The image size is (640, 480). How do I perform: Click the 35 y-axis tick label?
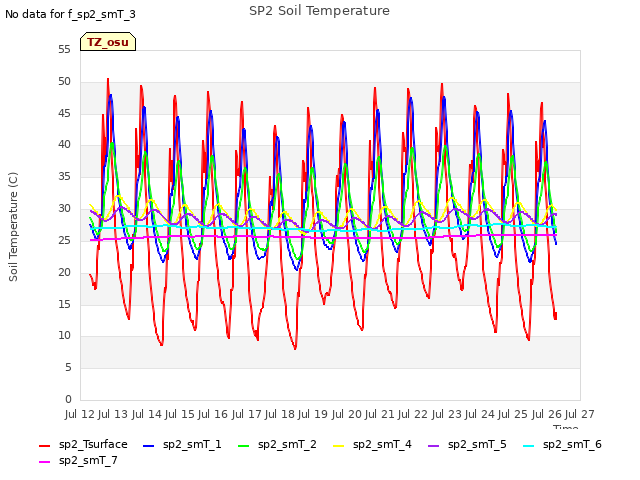coord(64,177)
